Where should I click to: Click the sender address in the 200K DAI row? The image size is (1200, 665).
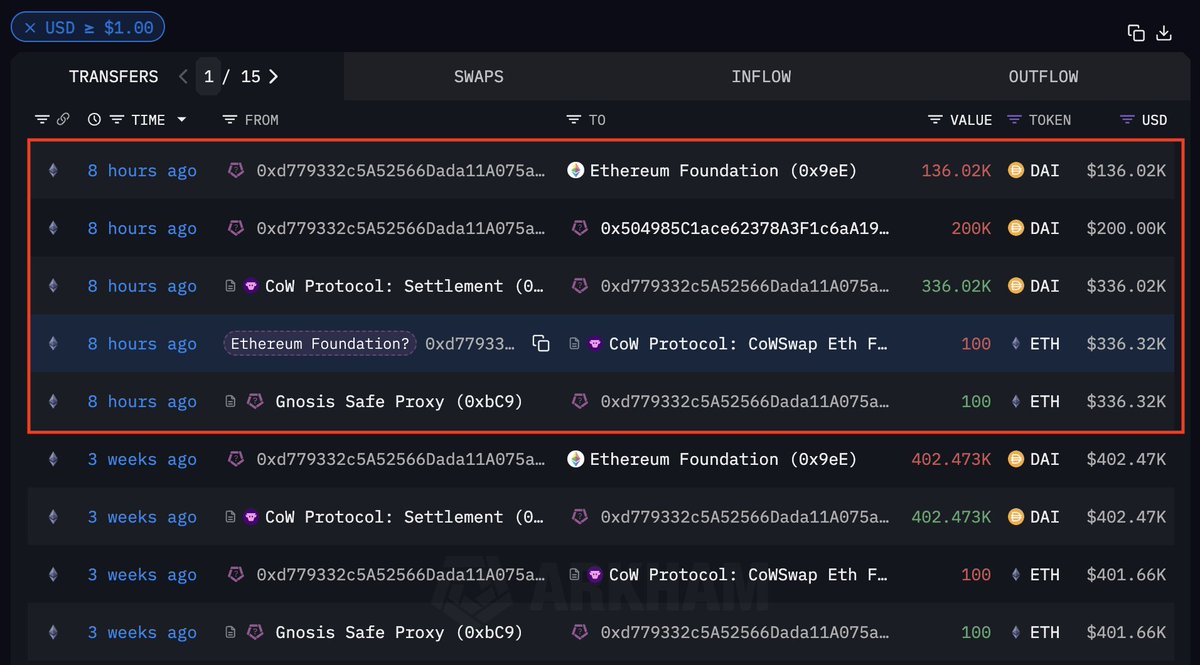[401, 229]
